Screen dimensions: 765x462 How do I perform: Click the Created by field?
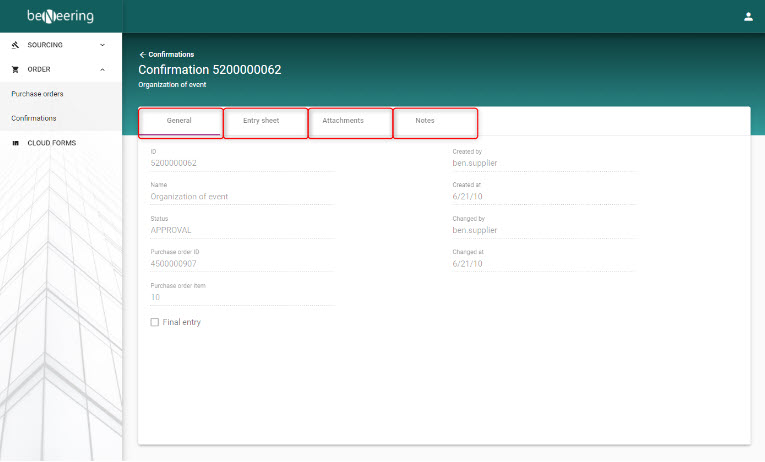click(x=542, y=163)
